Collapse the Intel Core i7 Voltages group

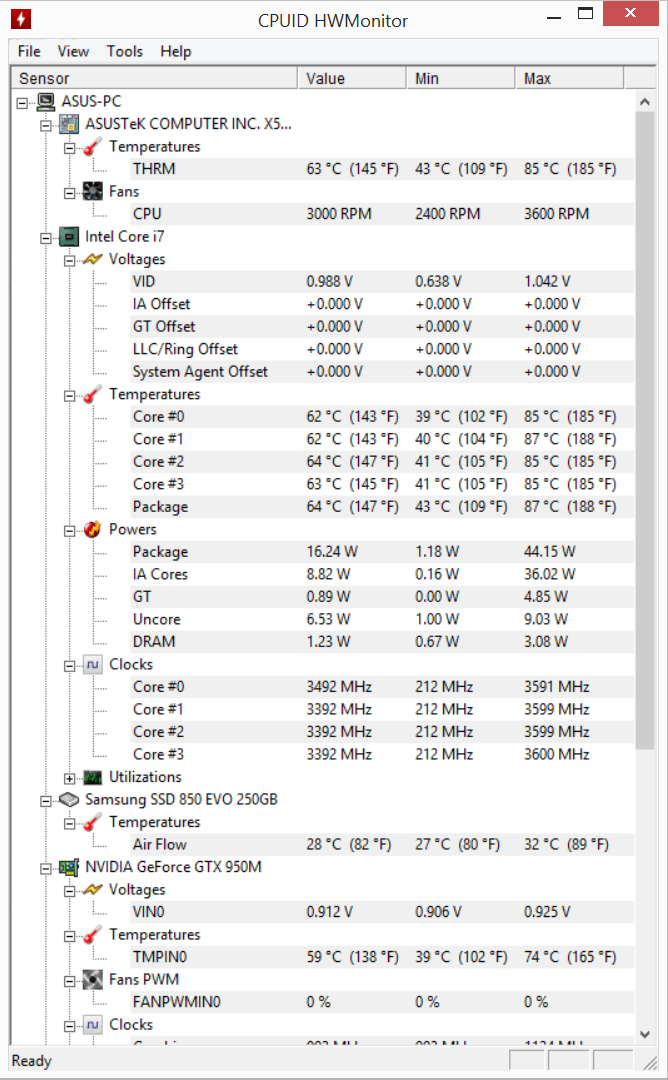(x=70, y=261)
